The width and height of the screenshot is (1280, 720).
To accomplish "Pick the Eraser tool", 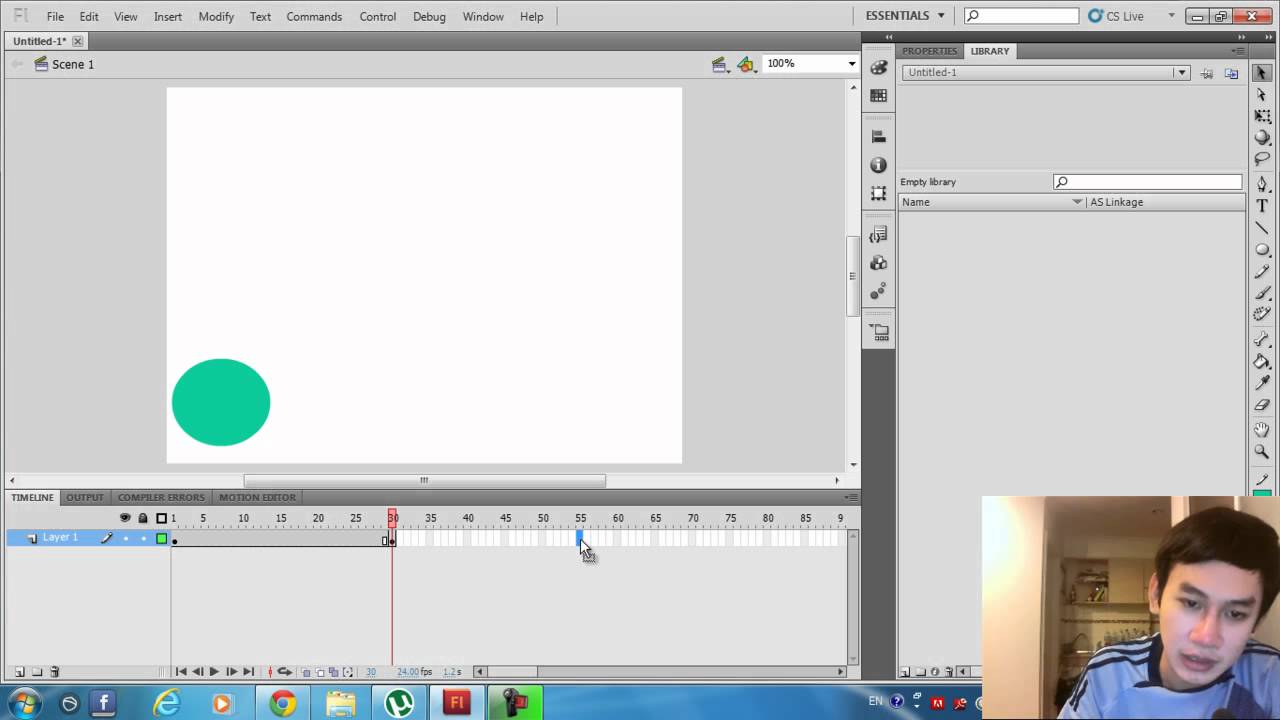I will (1262, 406).
